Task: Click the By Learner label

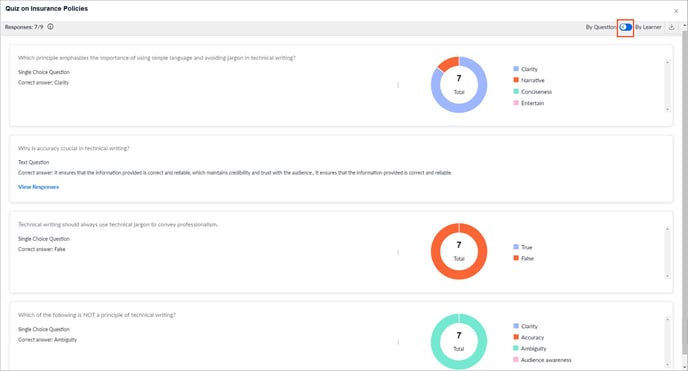Action: 648,27
